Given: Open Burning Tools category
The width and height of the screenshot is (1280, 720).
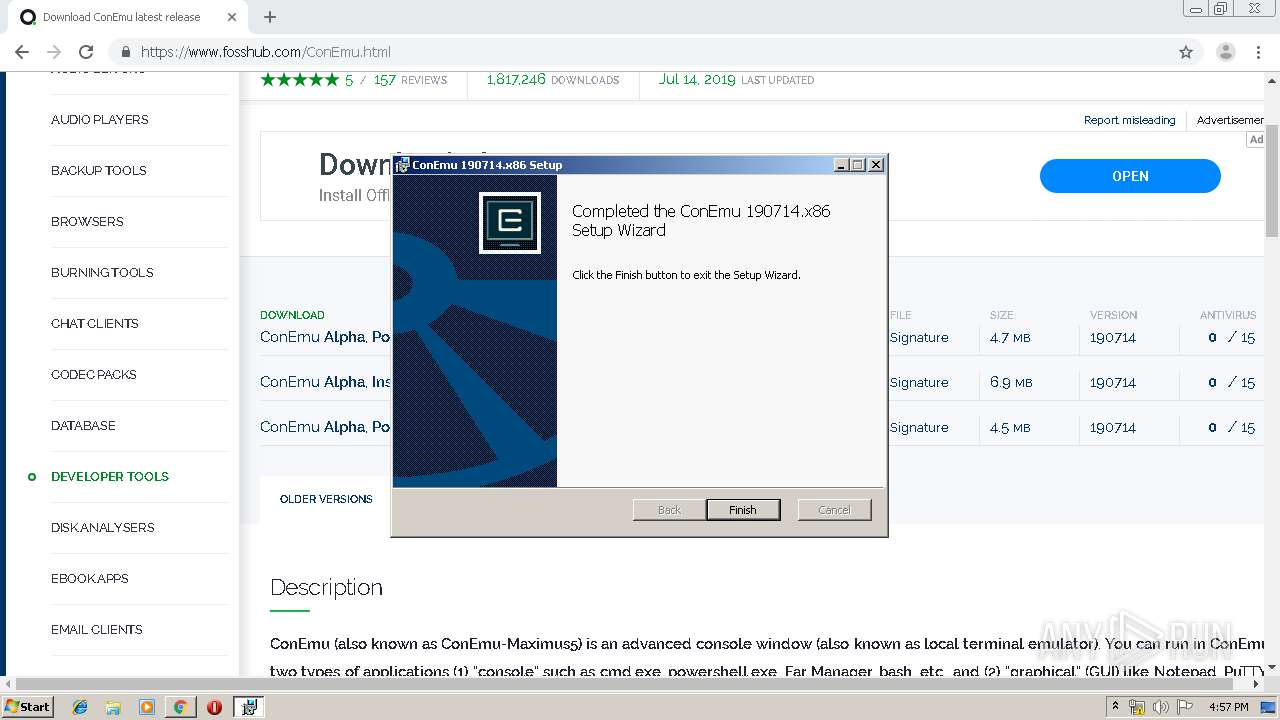Looking at the screenshot, I should (x=102, y=272).
